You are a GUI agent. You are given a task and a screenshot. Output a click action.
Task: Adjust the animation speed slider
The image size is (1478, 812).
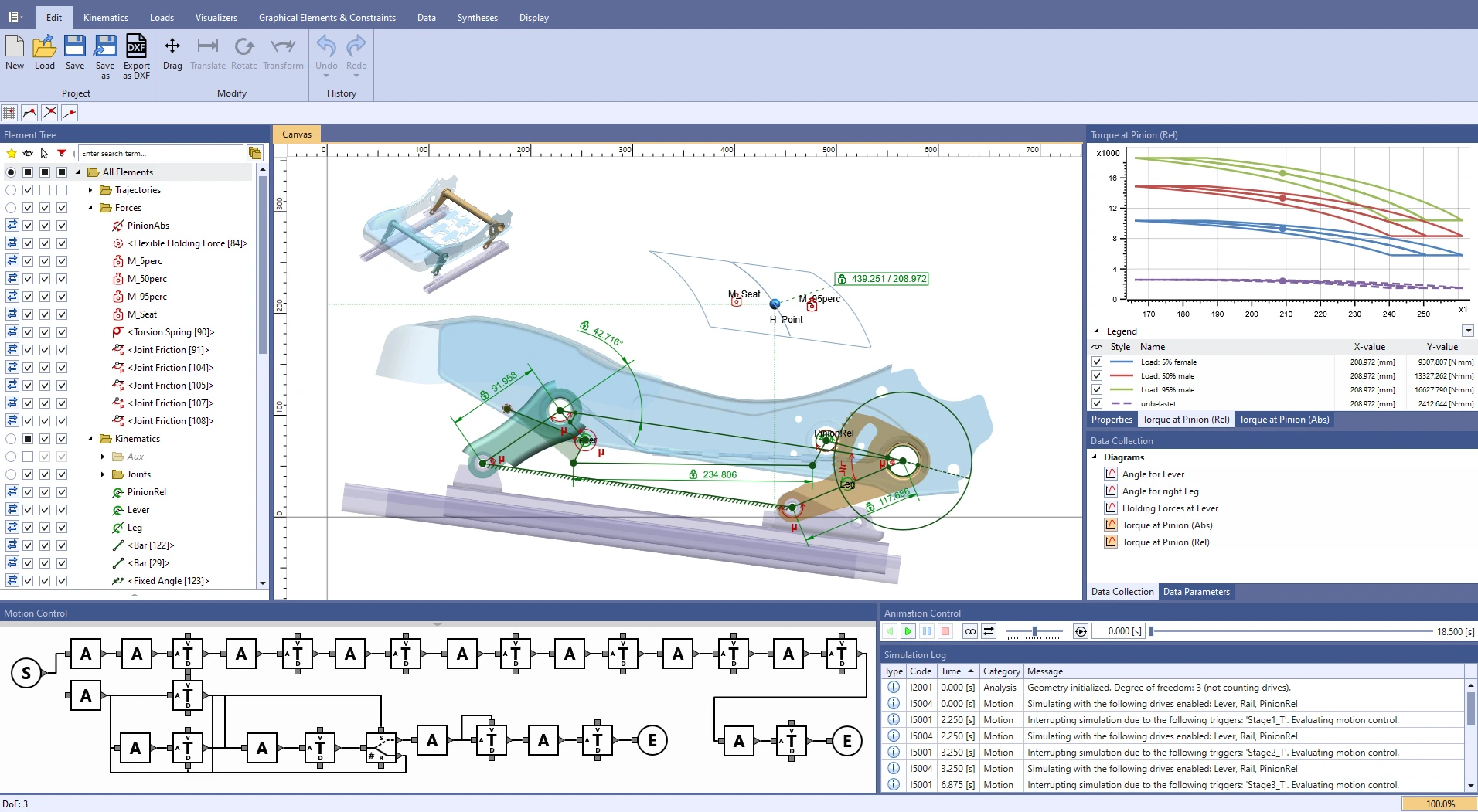pyautogui.click(x=1034, y=631)
